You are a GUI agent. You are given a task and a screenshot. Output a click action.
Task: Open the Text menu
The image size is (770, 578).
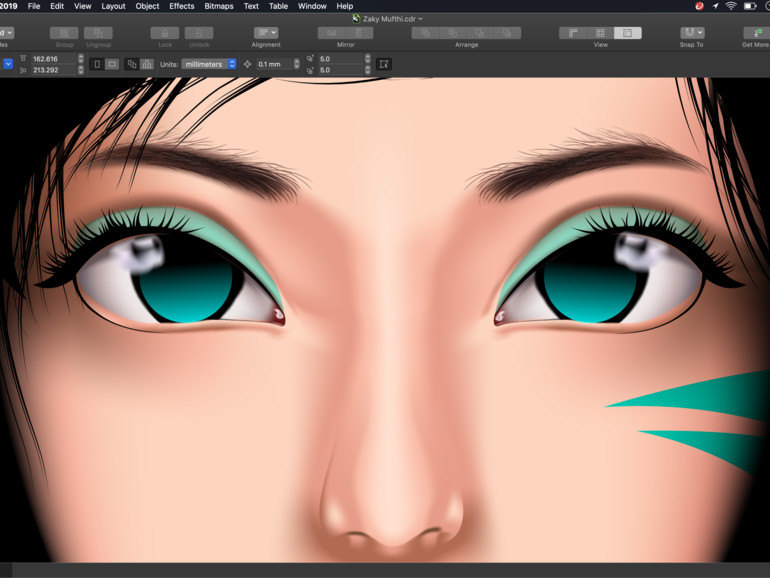point(251,6)
